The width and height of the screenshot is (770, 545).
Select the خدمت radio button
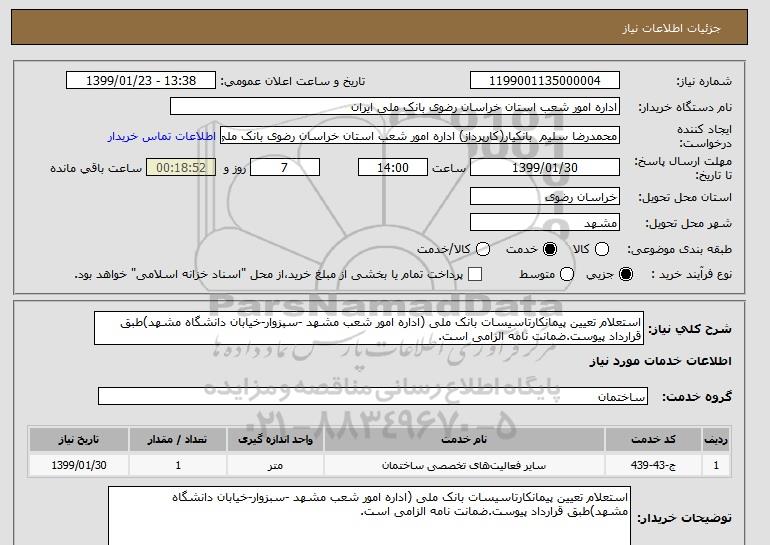(550, 249)
